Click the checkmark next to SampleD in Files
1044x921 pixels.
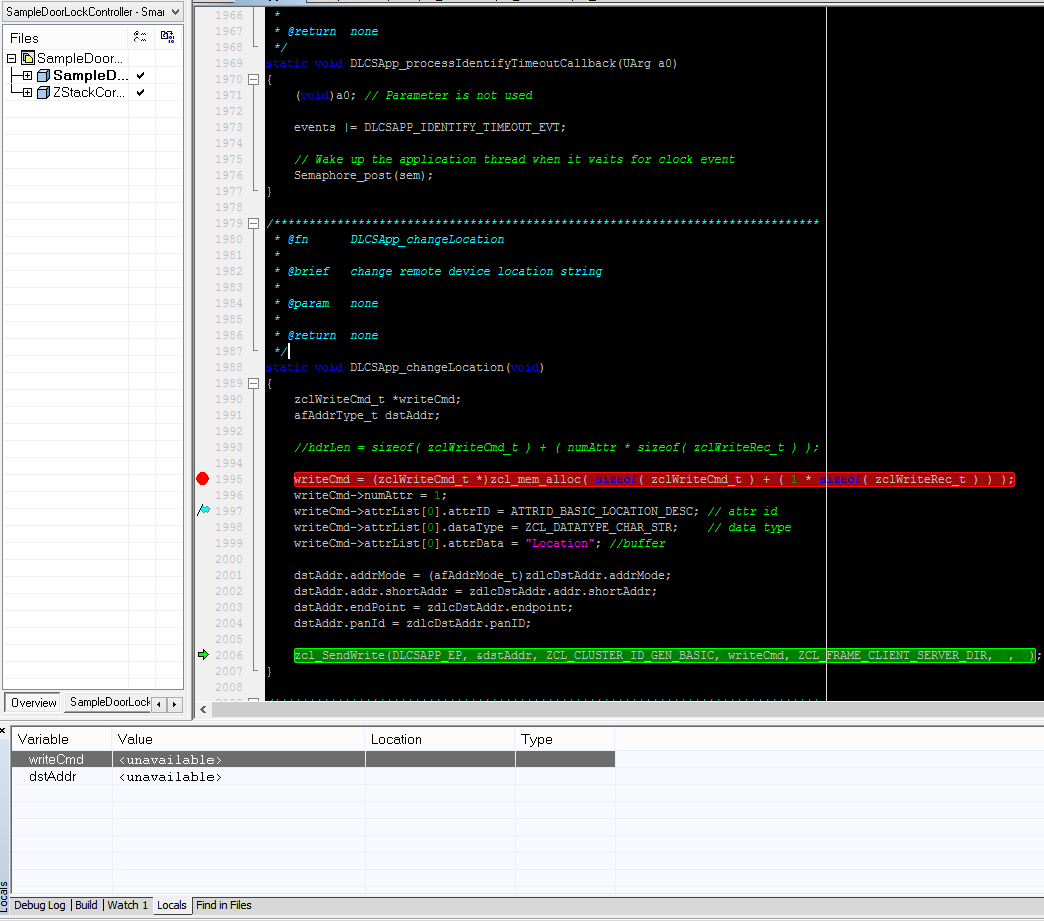[138, 75]
